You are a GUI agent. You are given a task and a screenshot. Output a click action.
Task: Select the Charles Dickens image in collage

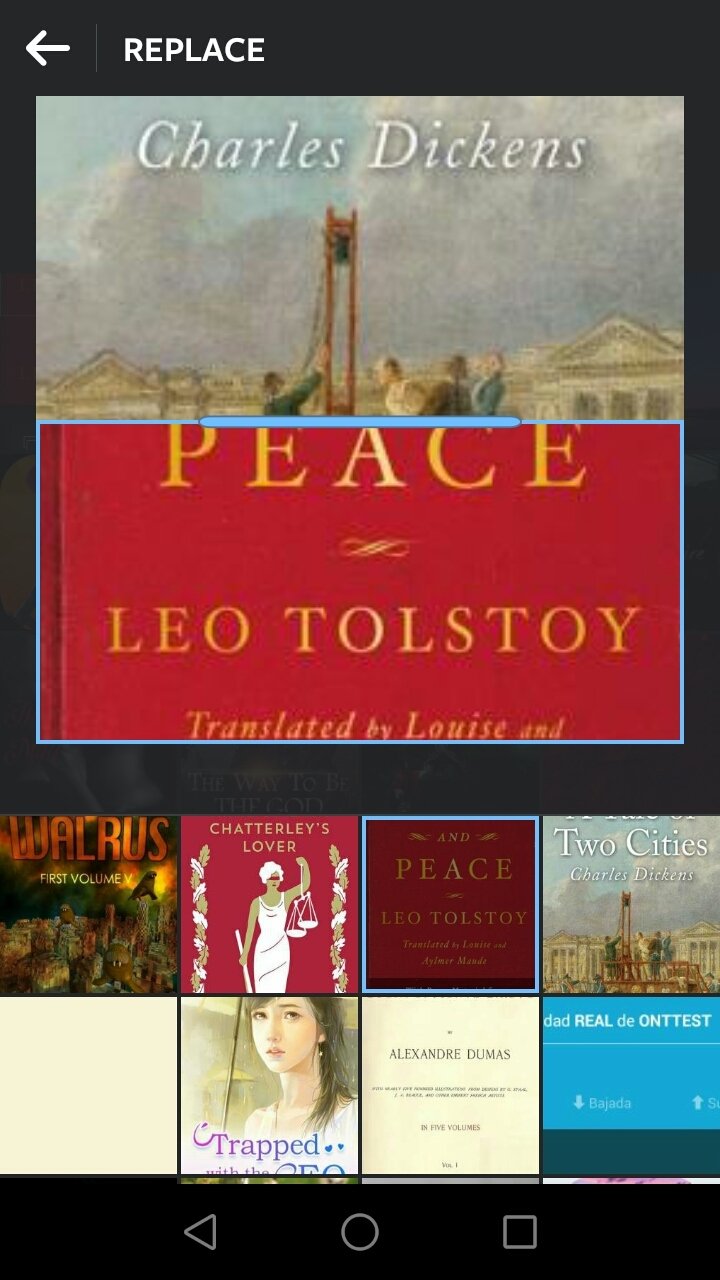[360, 257]
